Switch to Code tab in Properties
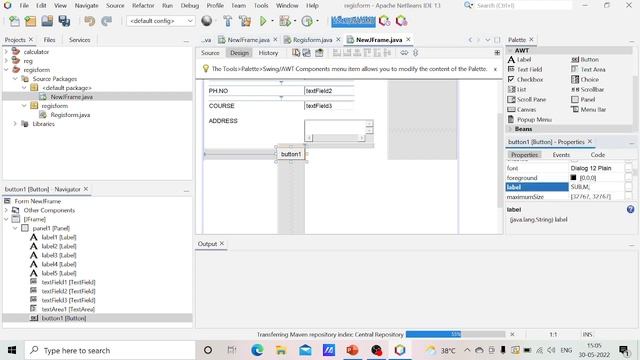Screen dimensions: 640x360 tap(598, 155)
